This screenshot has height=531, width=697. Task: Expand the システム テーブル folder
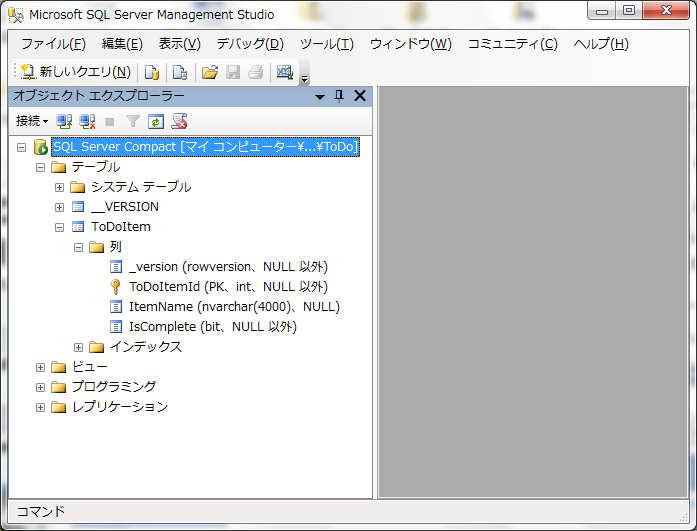coord(60,188)
